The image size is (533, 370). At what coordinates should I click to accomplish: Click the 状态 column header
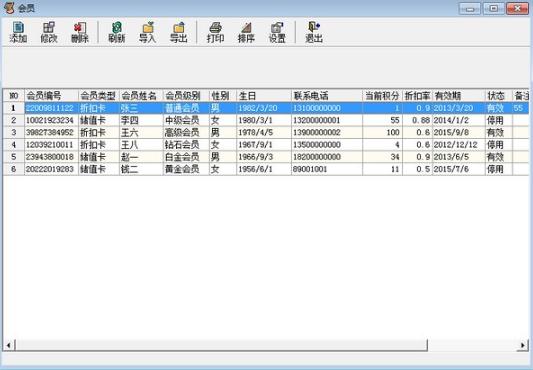pos(499,96)
